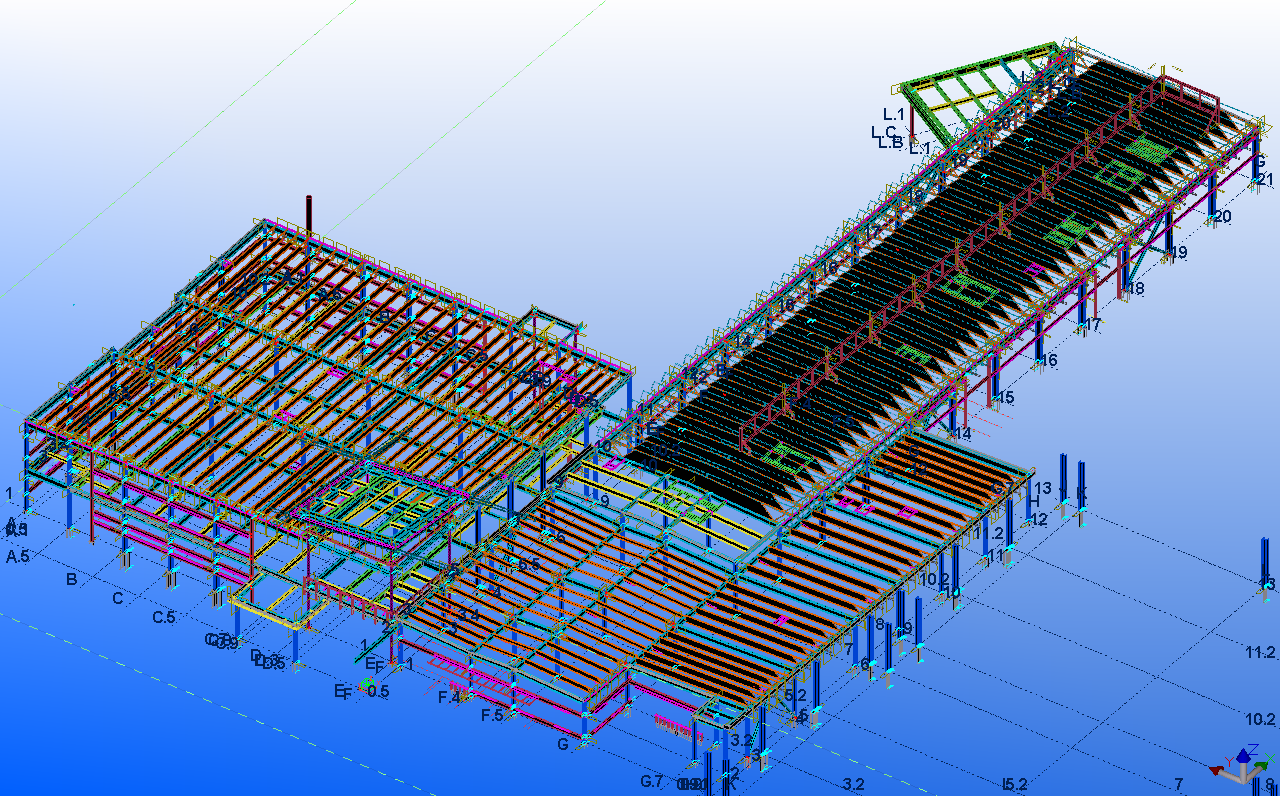Select the A.5 grid label
The width and height of the screenshot is (1280, 796).
tap(18, 557)
